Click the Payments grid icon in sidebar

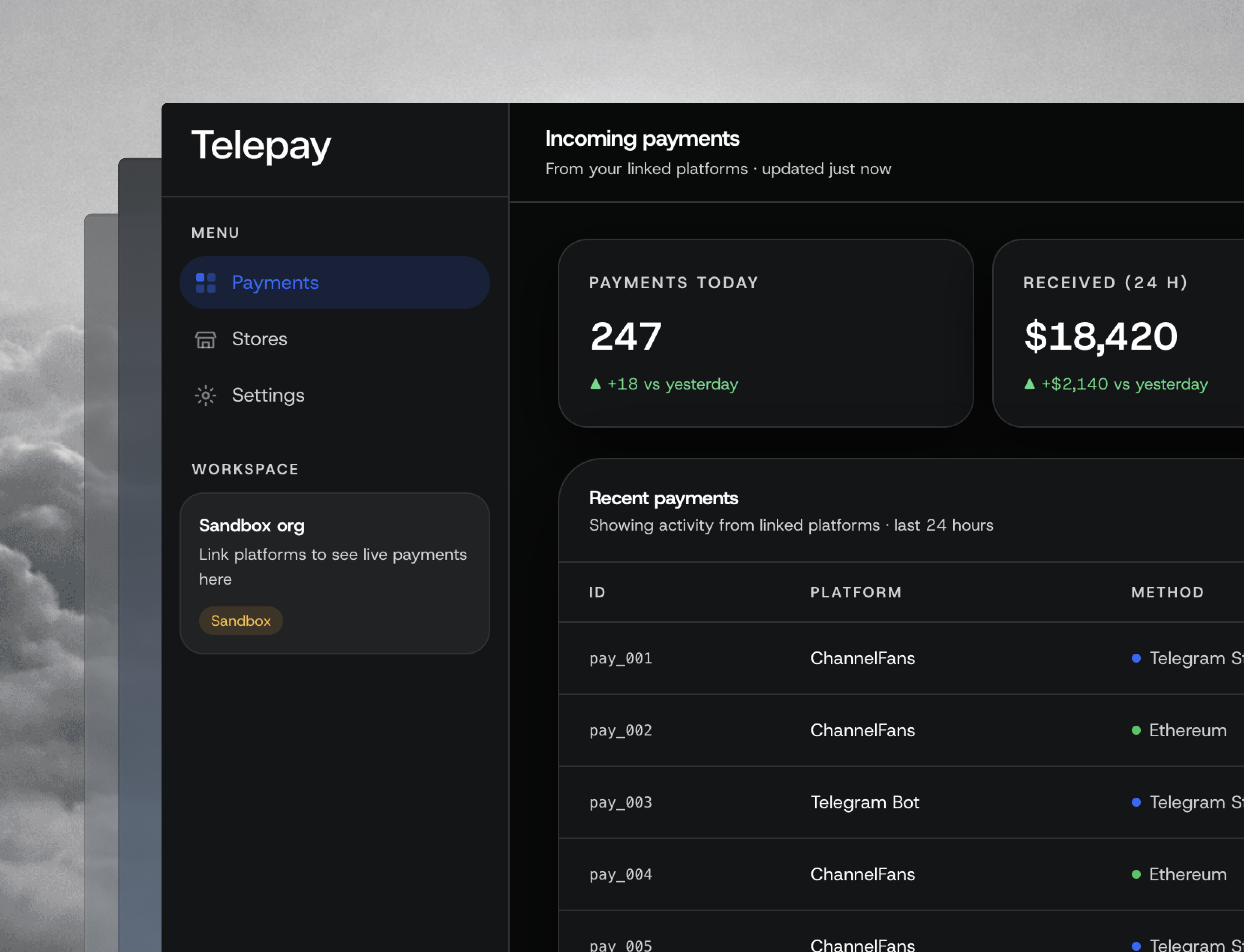click(x=205, y=283)
